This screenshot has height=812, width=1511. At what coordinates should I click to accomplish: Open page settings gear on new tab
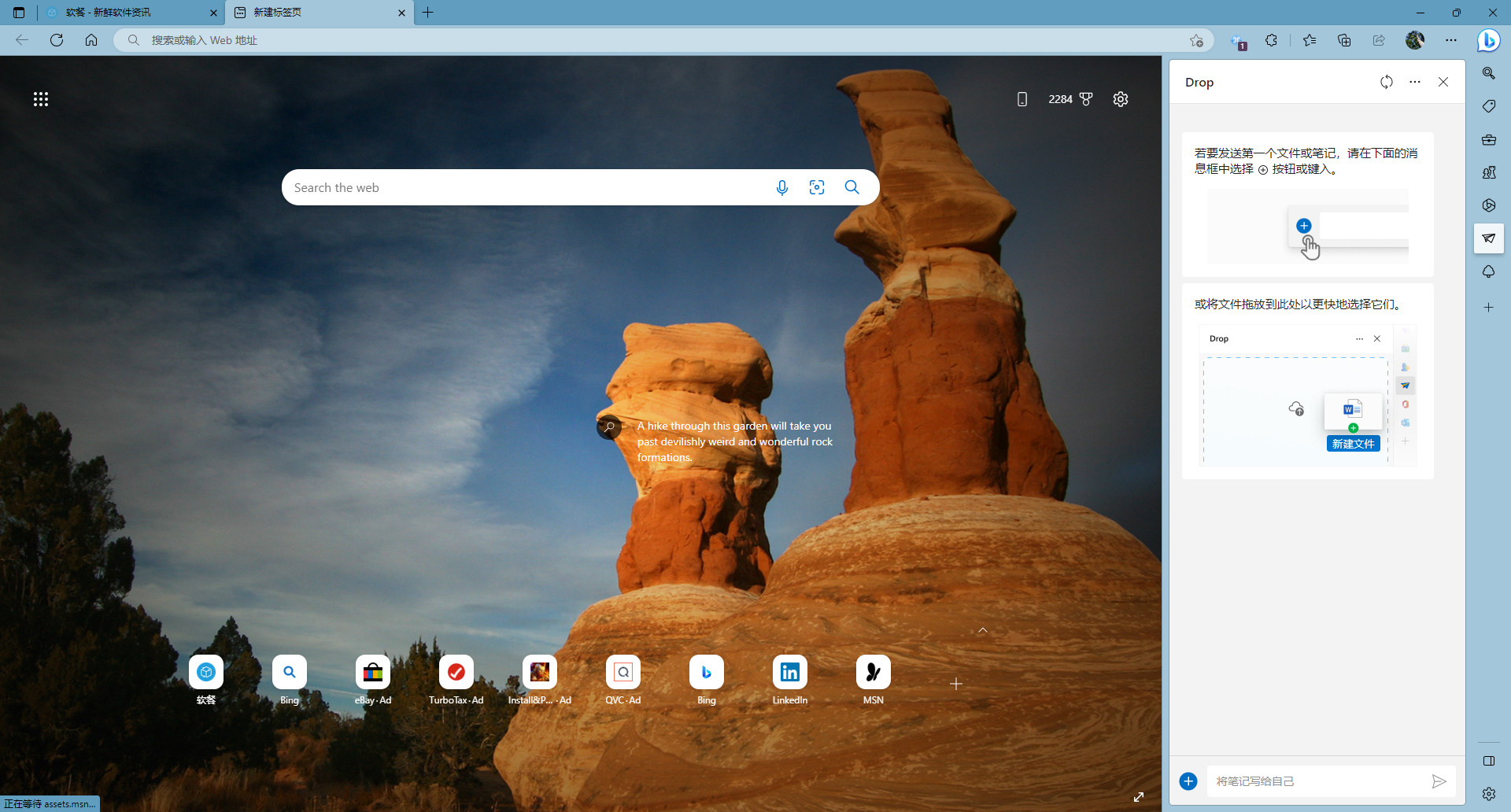1121,99
